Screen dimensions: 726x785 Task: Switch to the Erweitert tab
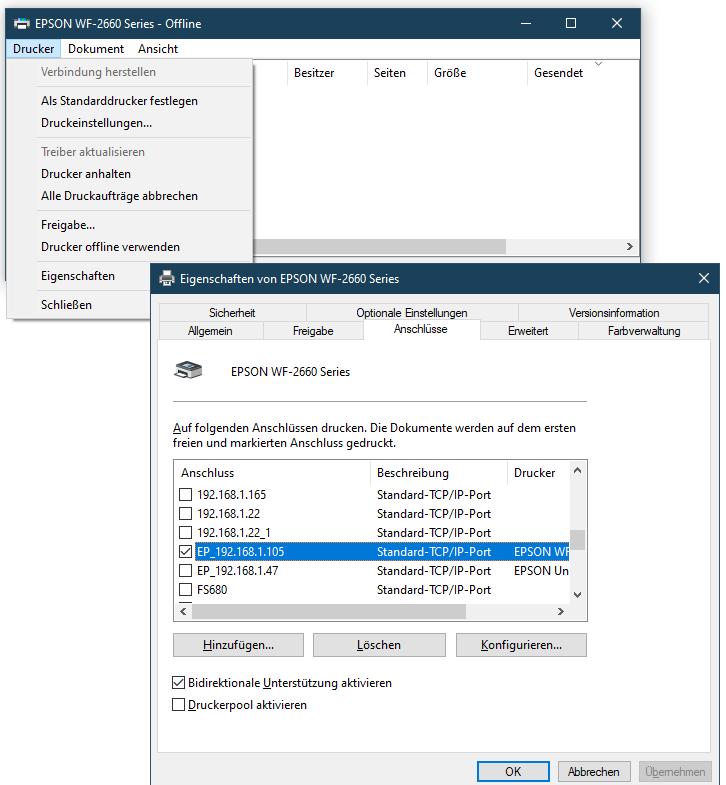click(528, 331)
